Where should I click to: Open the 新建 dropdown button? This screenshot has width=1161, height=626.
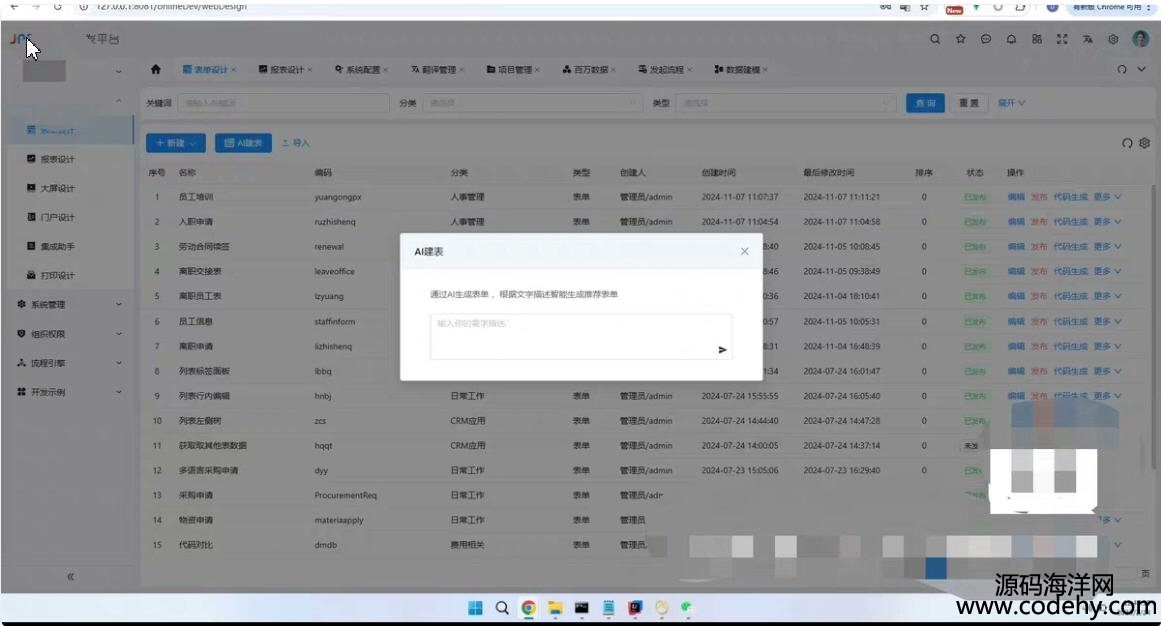(x=176, y=143)
